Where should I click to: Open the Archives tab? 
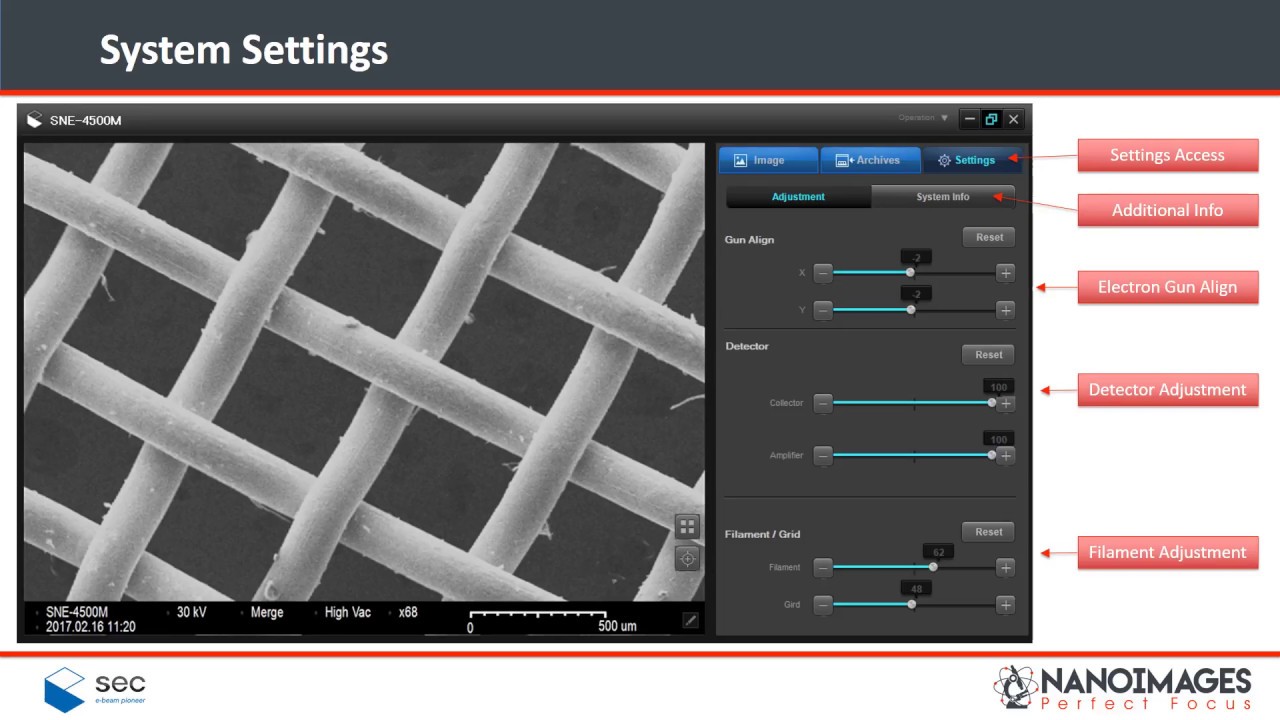(x=870, y=160)
